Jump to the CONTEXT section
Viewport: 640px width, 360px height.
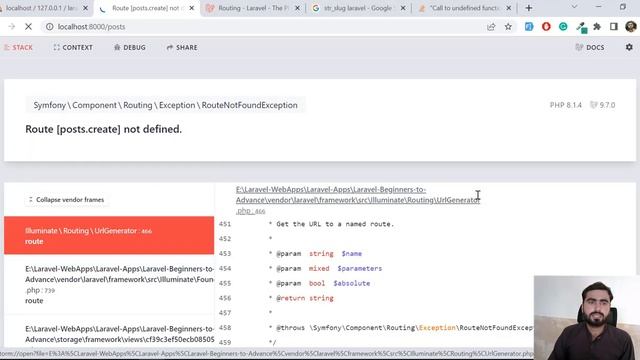(x=73, y=47)
